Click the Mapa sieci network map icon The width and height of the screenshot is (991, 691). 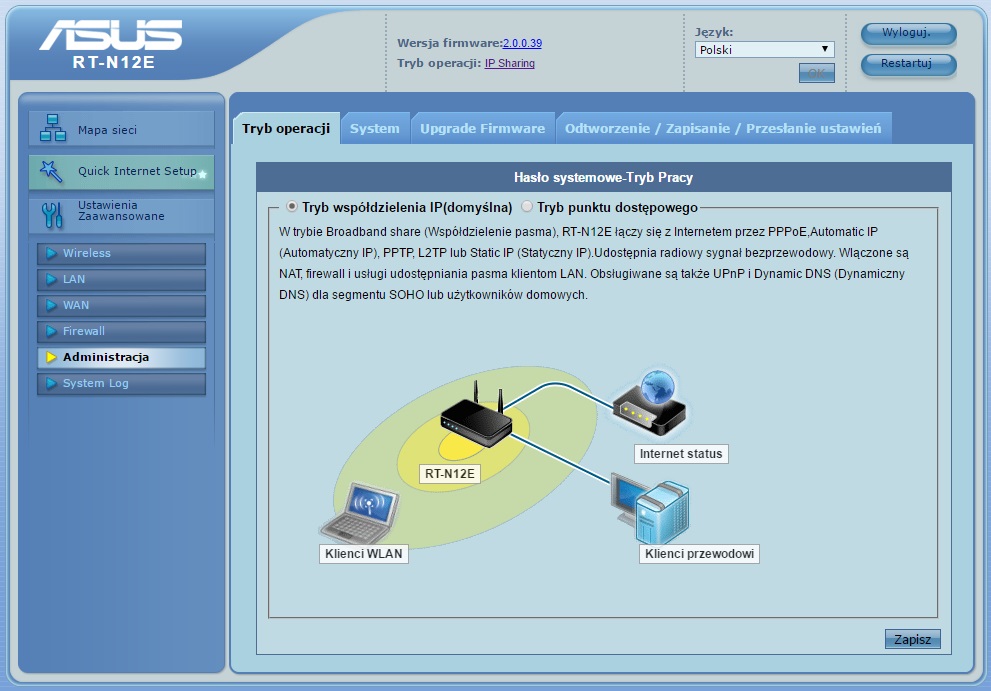[x=52, y=128]
